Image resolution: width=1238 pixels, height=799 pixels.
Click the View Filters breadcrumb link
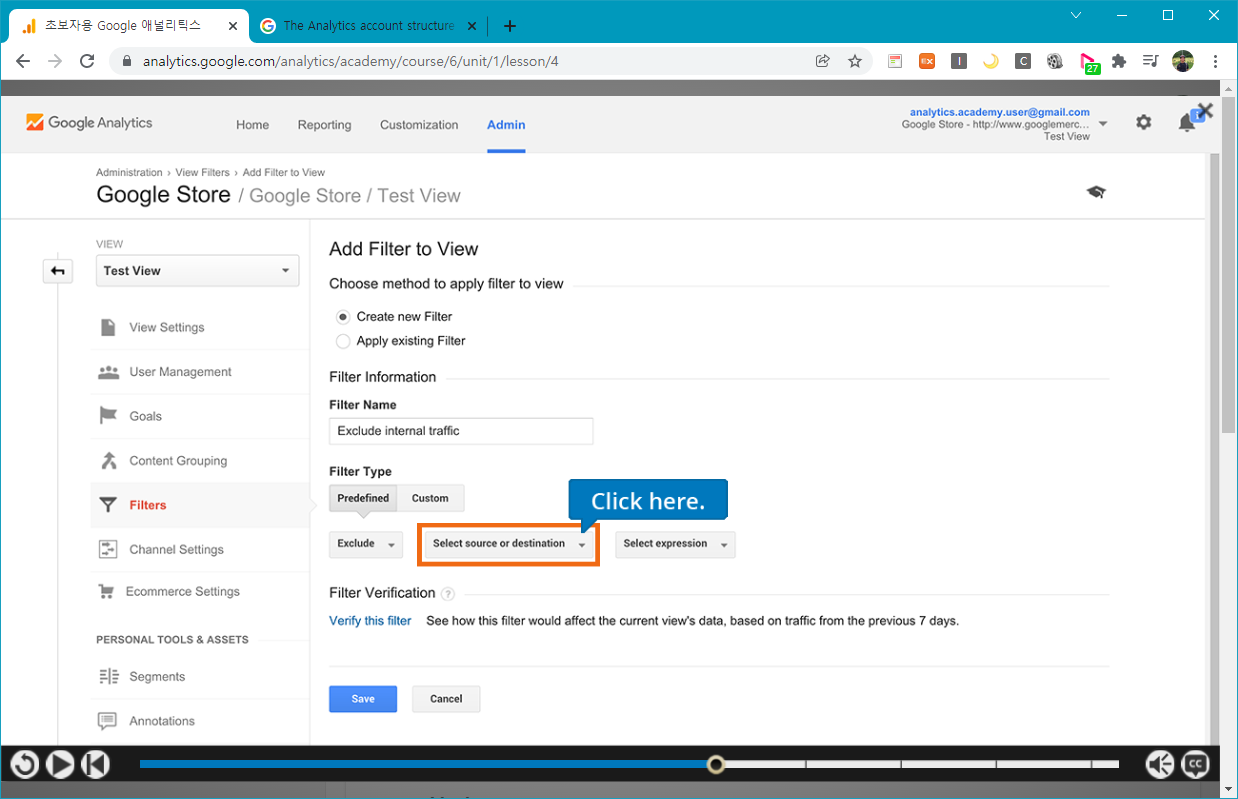point(202,173)
